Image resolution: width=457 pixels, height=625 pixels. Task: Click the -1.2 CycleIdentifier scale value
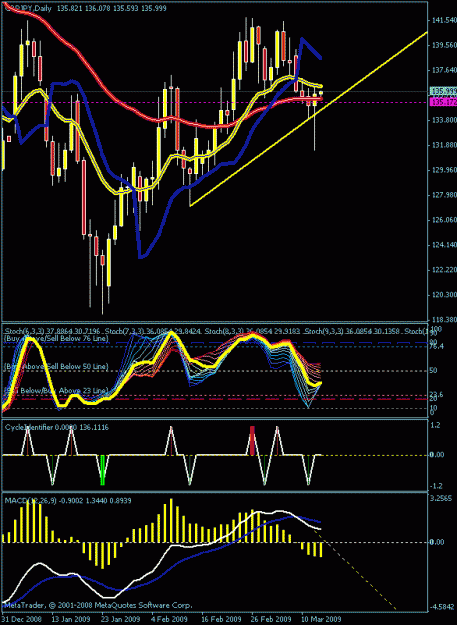click(436, 485)
